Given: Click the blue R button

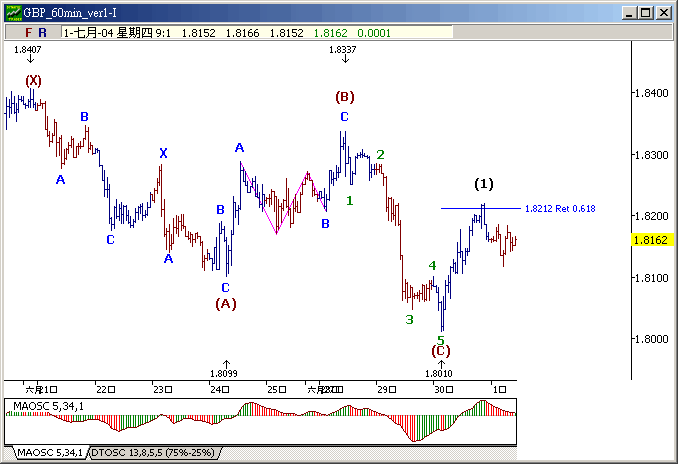Looking at the screenshot, I should [42, 33].
